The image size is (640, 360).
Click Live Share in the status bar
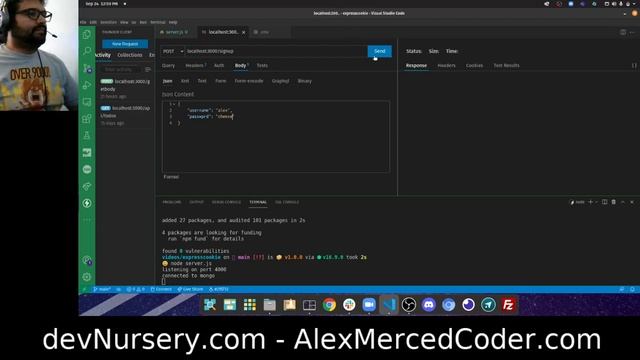tap(190, 289)
